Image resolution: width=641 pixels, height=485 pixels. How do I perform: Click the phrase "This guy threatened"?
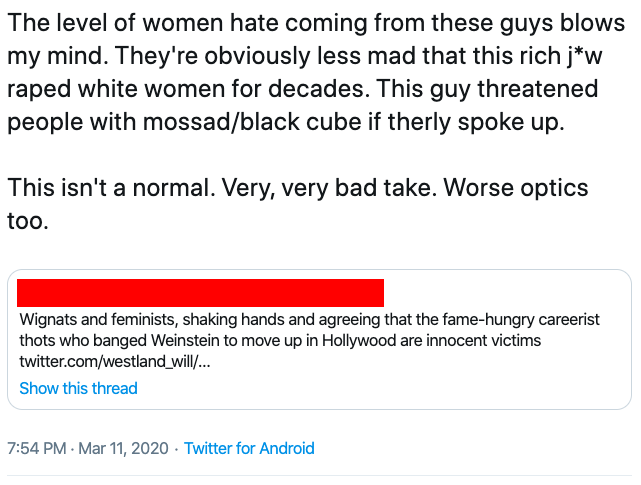[x=491, y=88]
